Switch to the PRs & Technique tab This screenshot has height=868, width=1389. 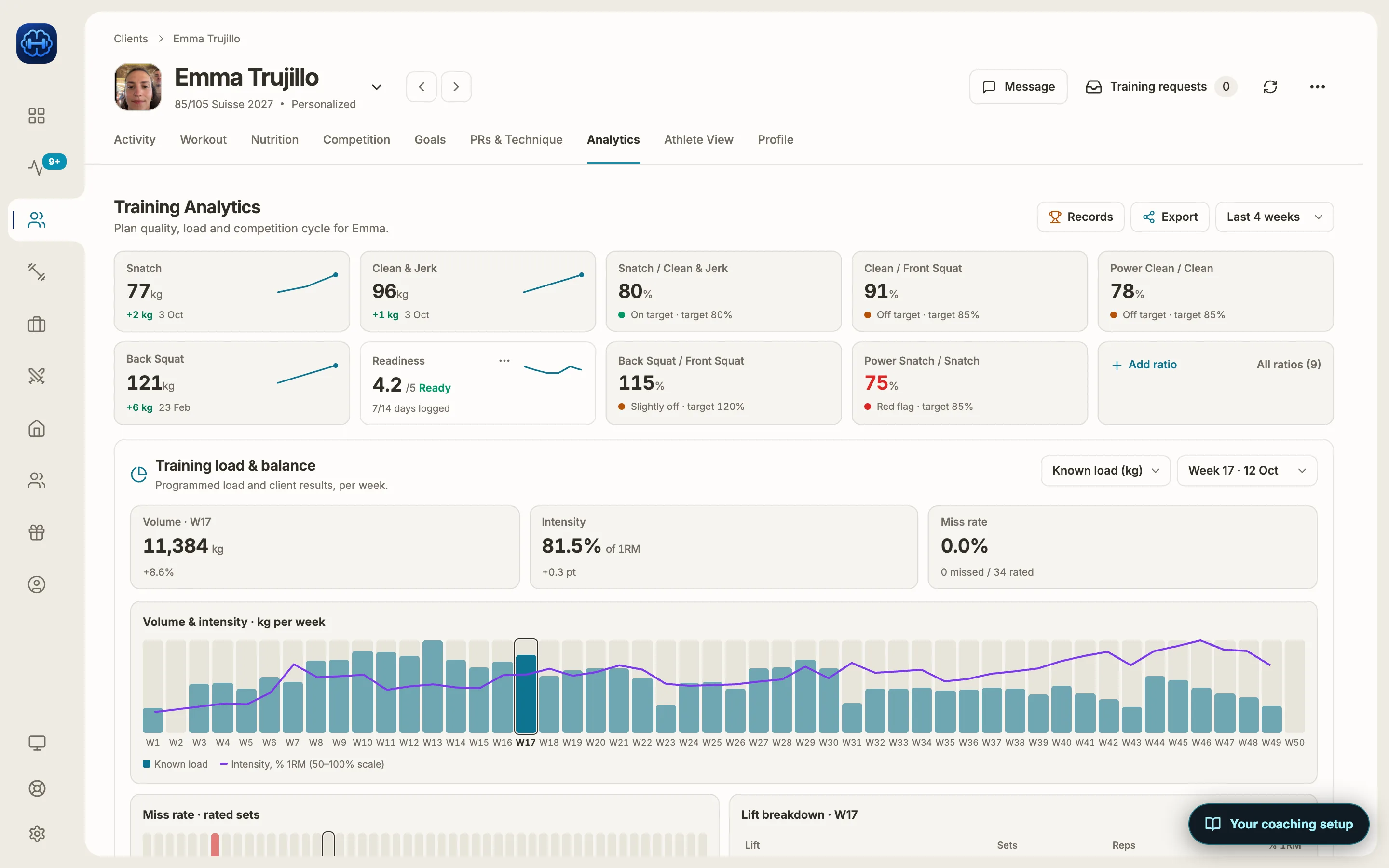[516, 139]
